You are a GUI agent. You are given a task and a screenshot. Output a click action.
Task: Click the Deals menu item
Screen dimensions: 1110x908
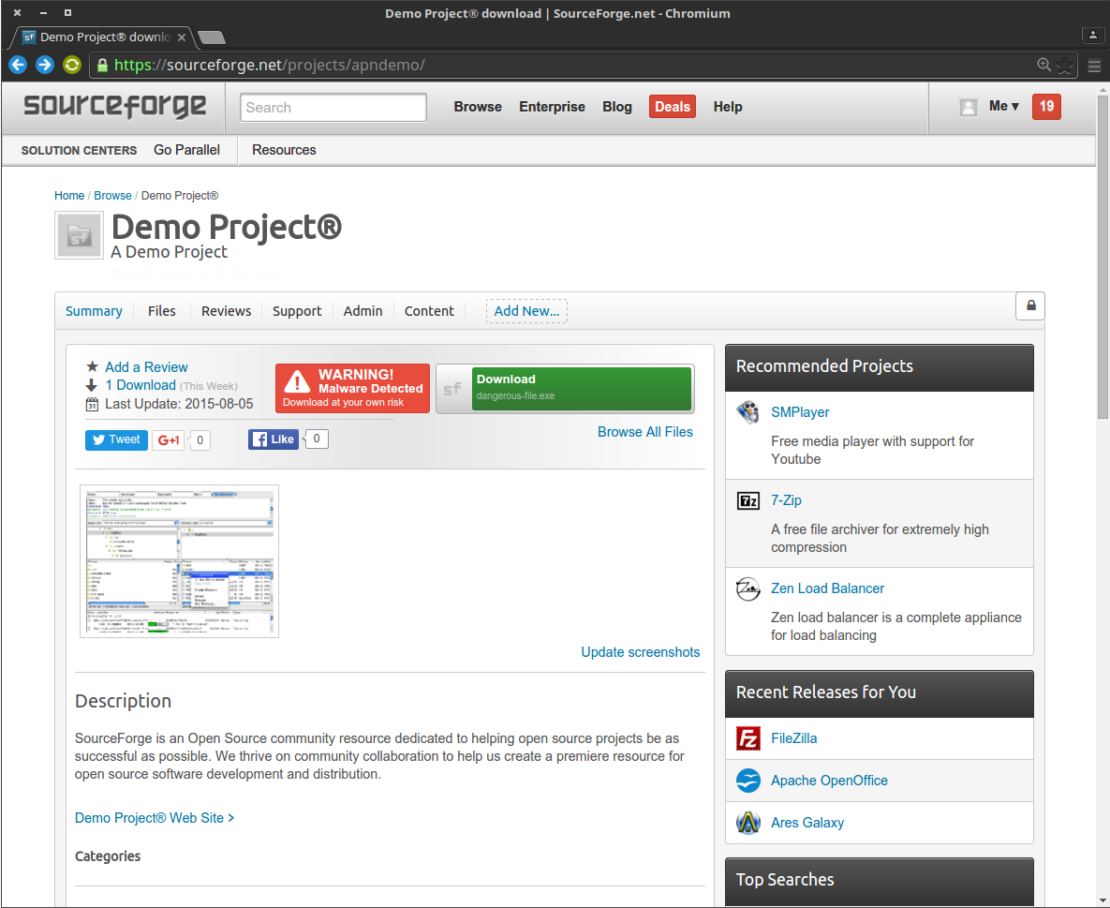point(672,106)
